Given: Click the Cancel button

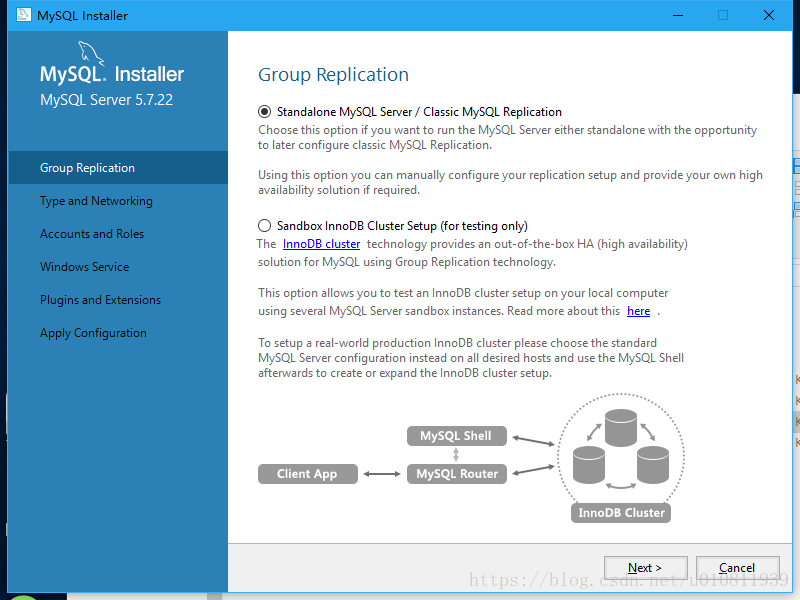Looking at the screenshot, I should (x=737, y=567).
